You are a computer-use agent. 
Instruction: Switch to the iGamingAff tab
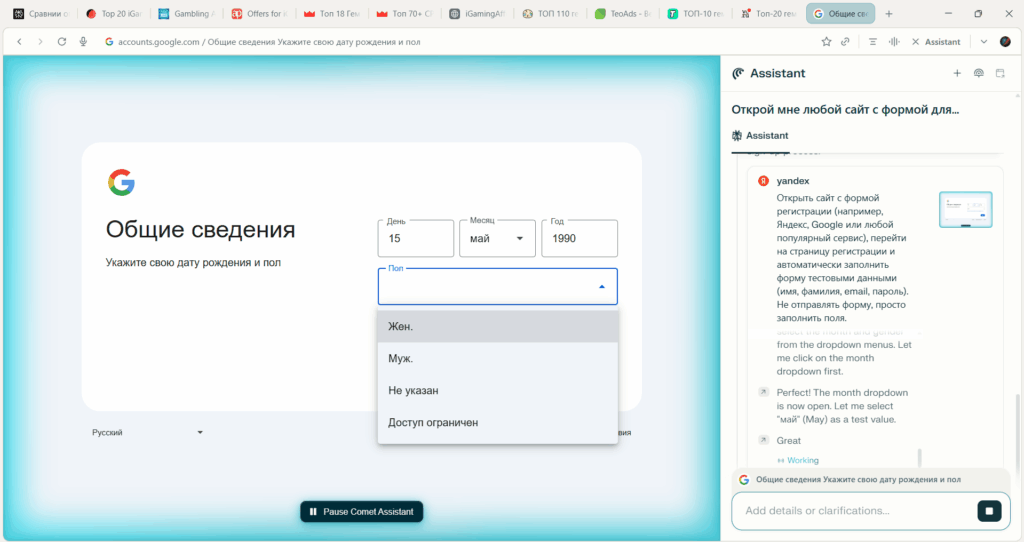pos(477,14)
